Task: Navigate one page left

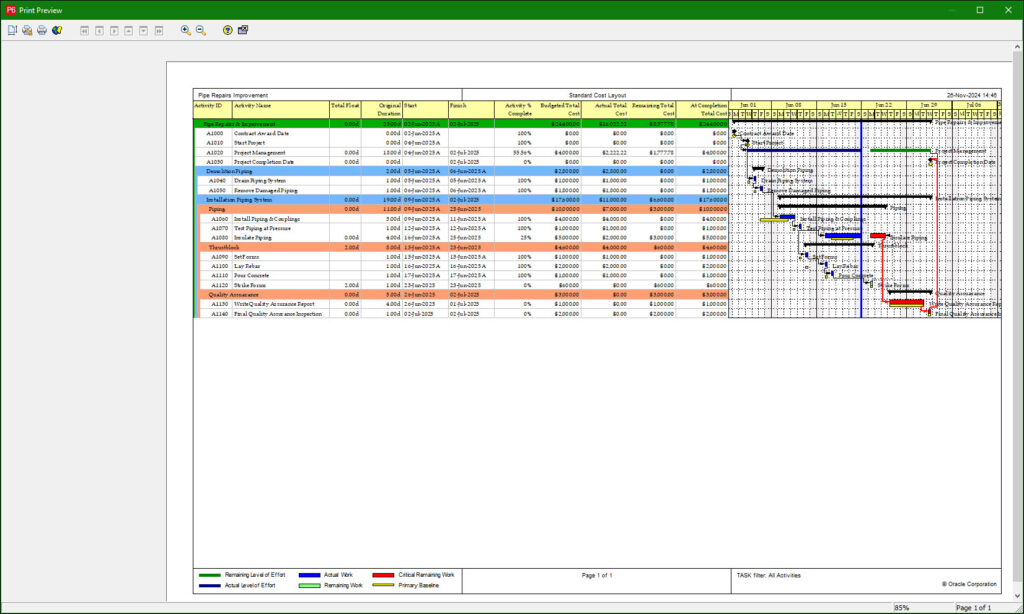Action: (x=99, y=30)
